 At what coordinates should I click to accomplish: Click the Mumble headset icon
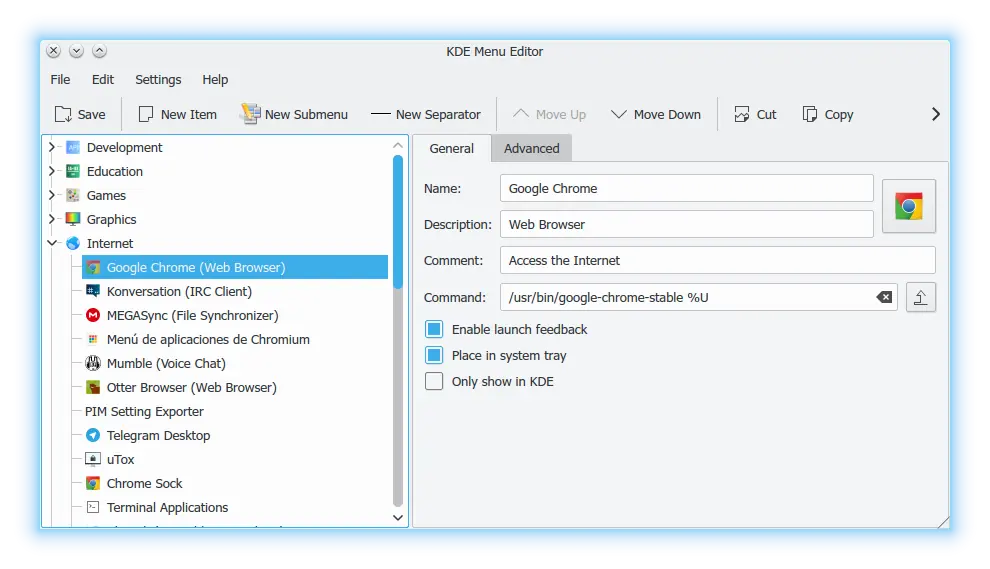[93, 363]
